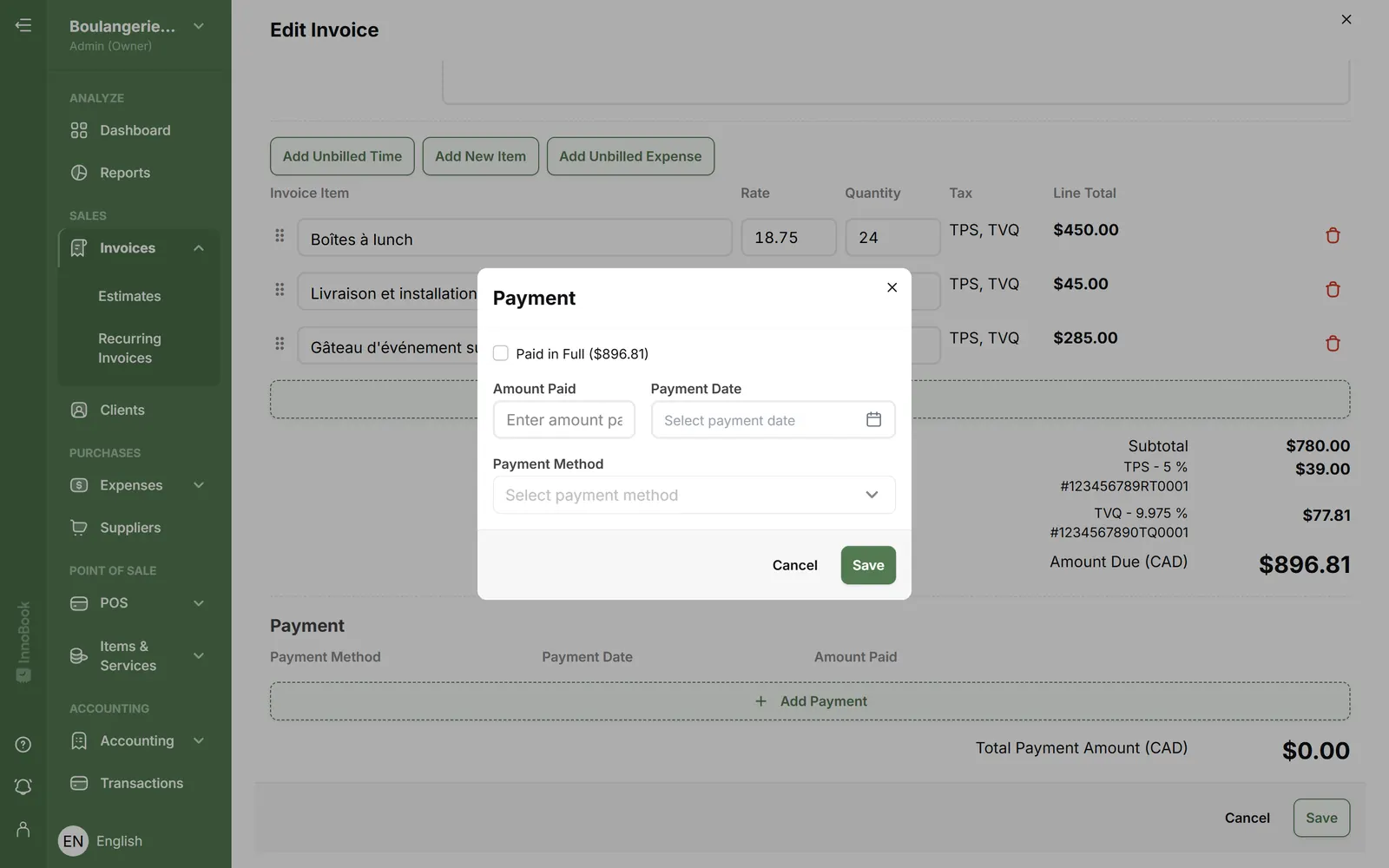Open the help question-mark icon
This screenshot has width=1389, height=868.
tap(23, 745)
